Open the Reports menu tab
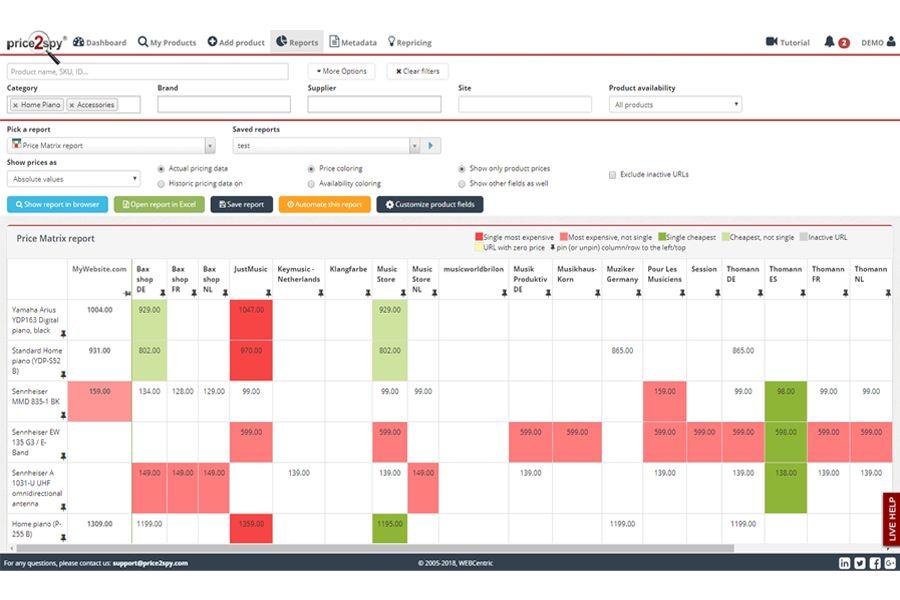Viewport: 900px width, 600px height. click(297, 42)
